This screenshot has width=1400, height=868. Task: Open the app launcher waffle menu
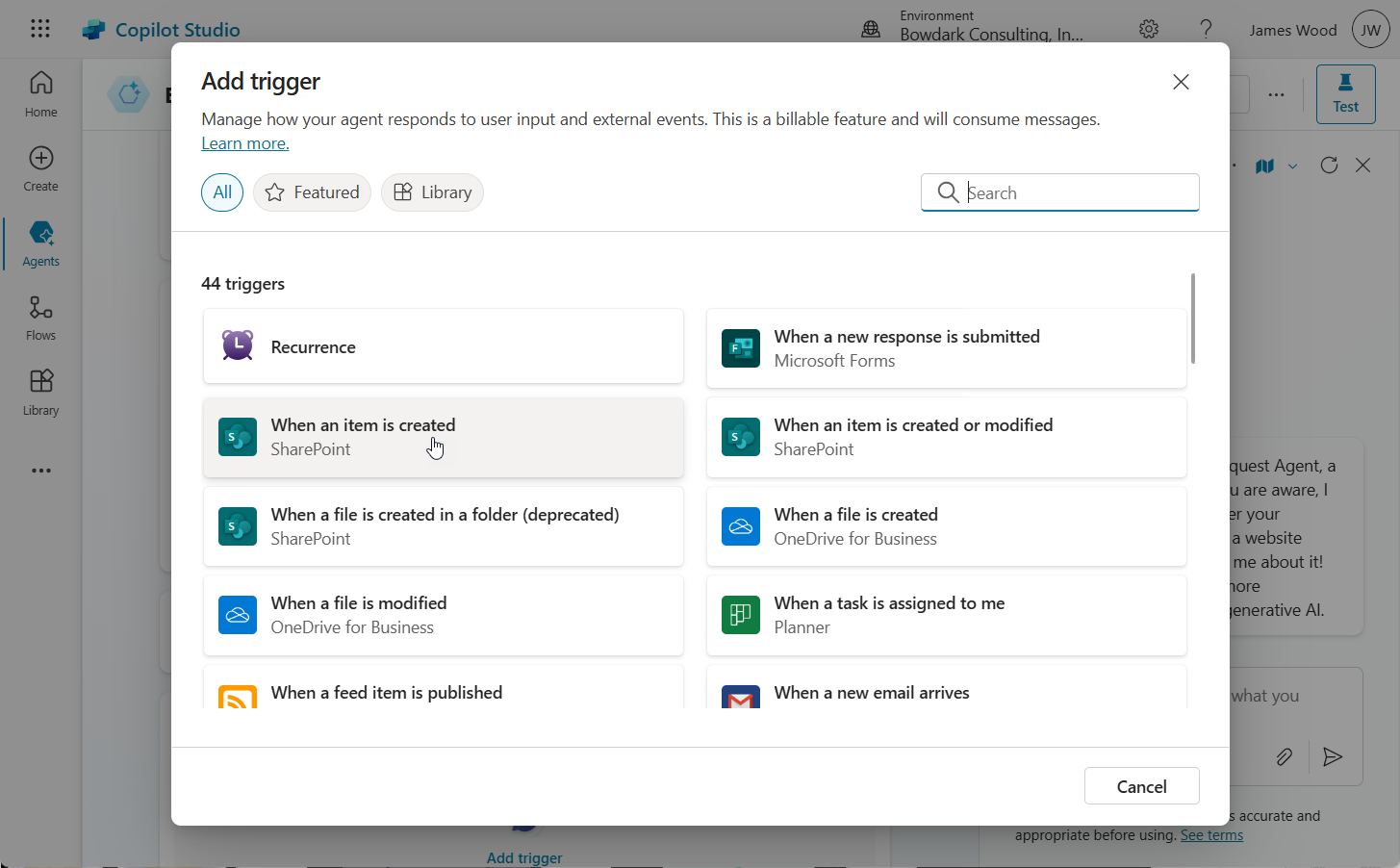point(40,29)
